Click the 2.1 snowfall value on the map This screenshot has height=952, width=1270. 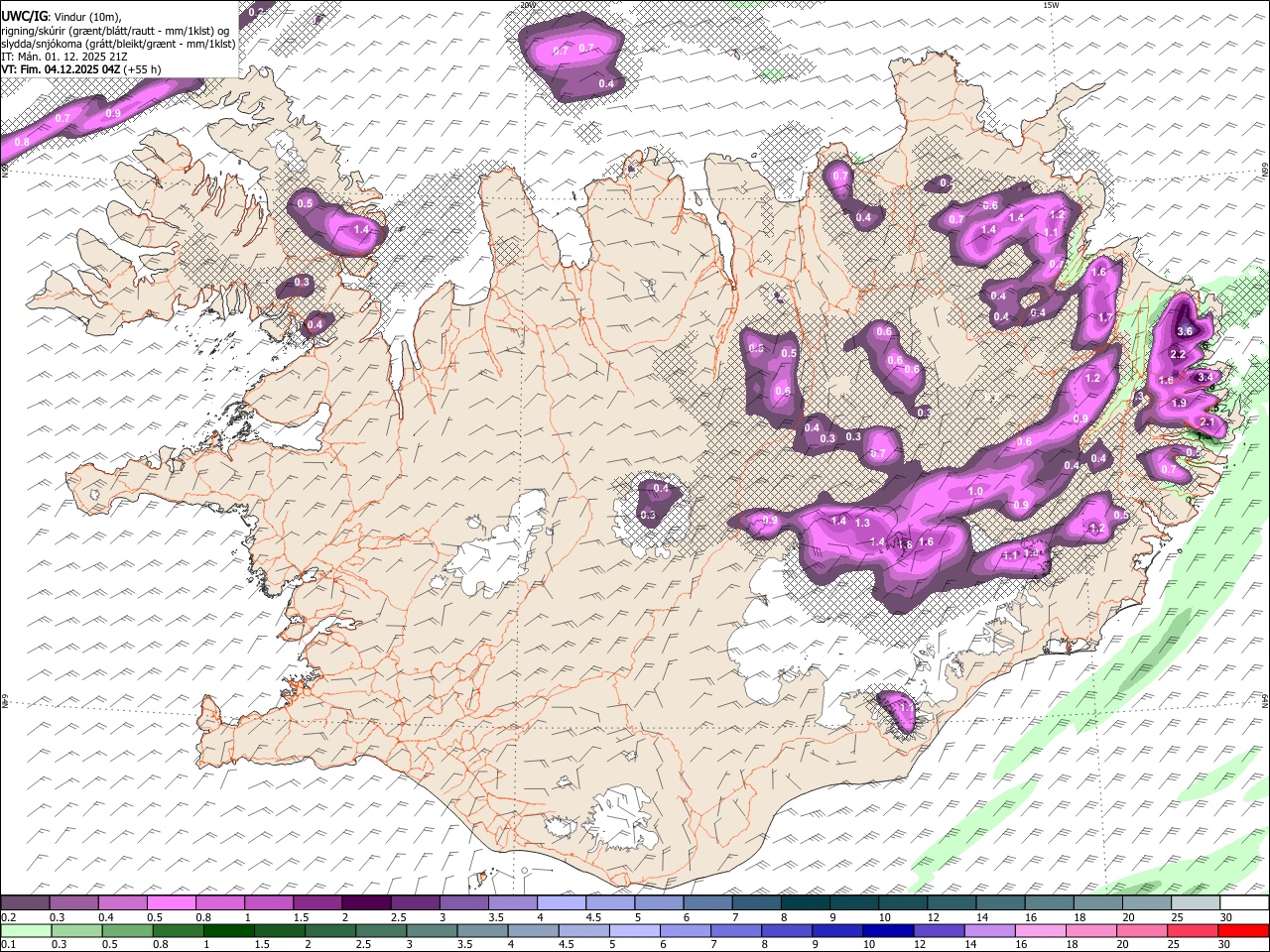pyautogui.click(x=1207, y=422)
